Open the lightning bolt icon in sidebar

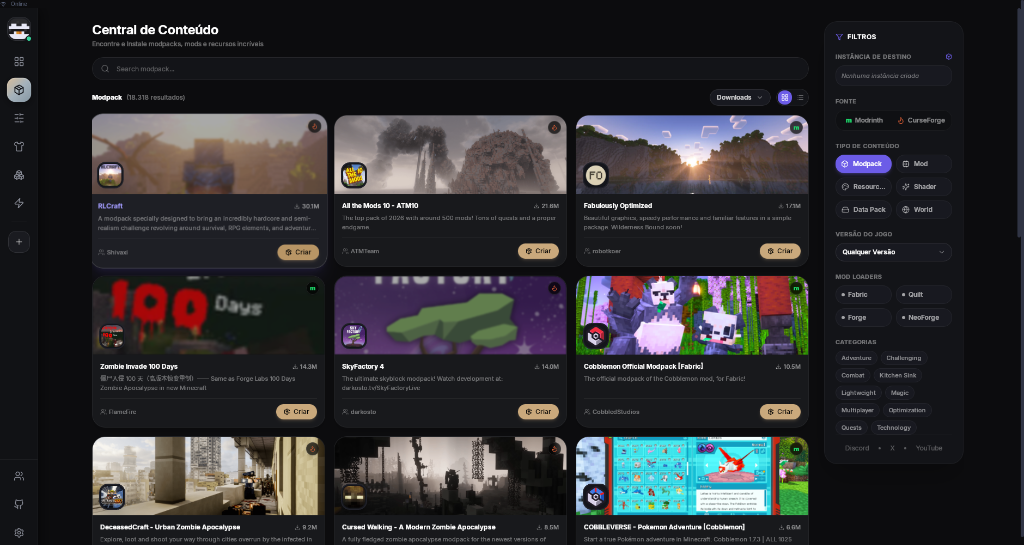point(19,203)
